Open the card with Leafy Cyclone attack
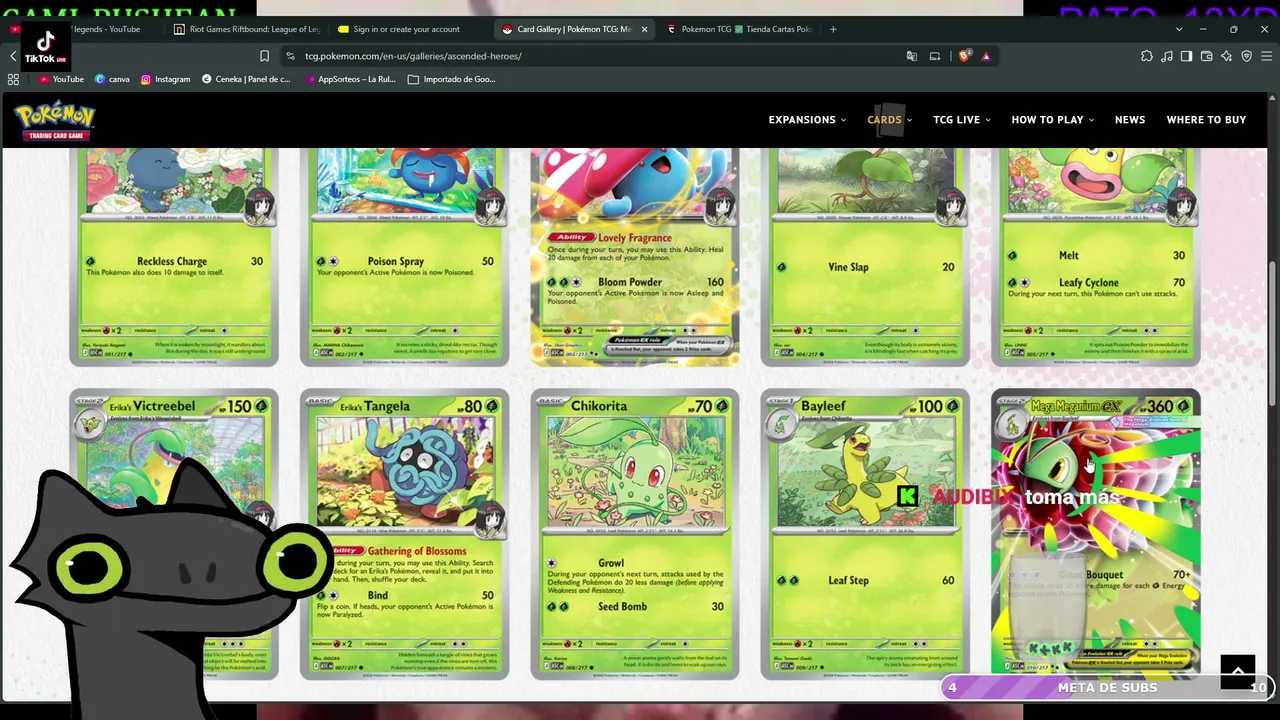This screenshot has width=1280, height=720. pyautogui.click(x=1095, y=257)
